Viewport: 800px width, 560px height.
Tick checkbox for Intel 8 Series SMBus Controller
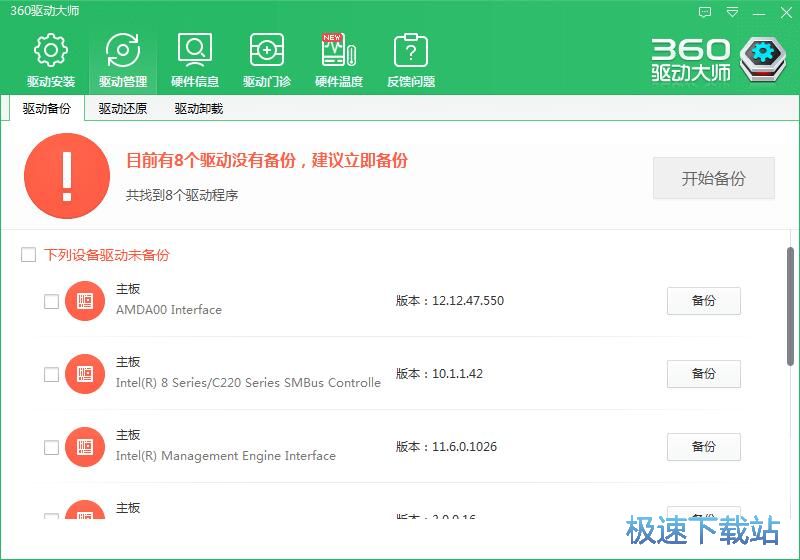click(51, 374)
